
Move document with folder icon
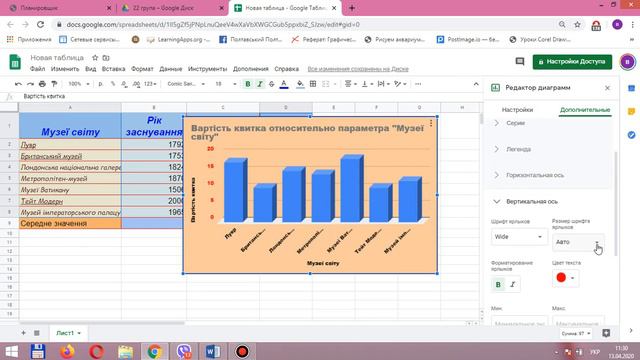(106, 58)
